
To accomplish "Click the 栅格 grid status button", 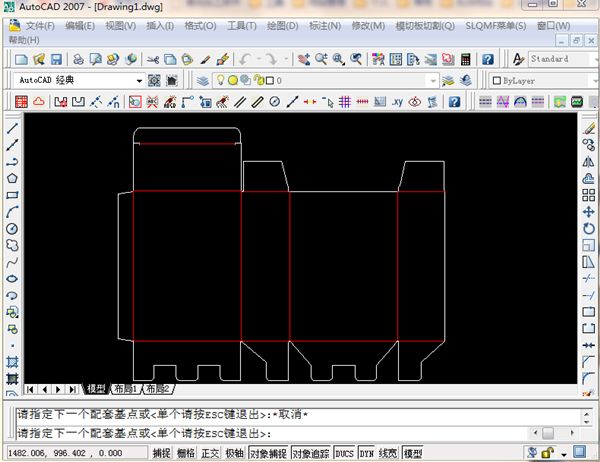I will [x=186, y=453].
